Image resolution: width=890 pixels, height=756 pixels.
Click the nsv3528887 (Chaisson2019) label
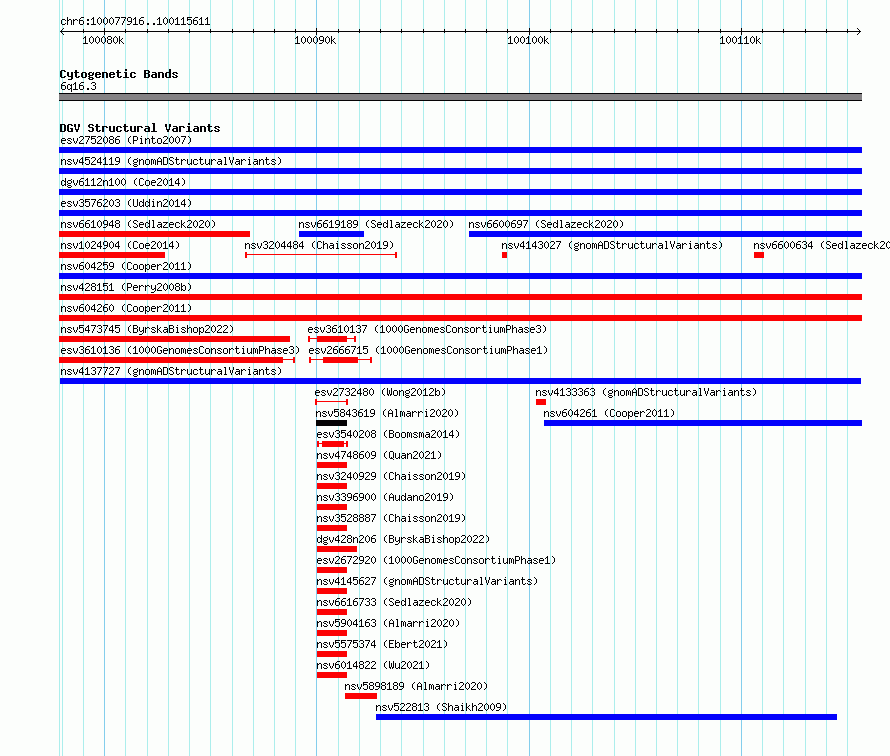click(x=391, y=518)
